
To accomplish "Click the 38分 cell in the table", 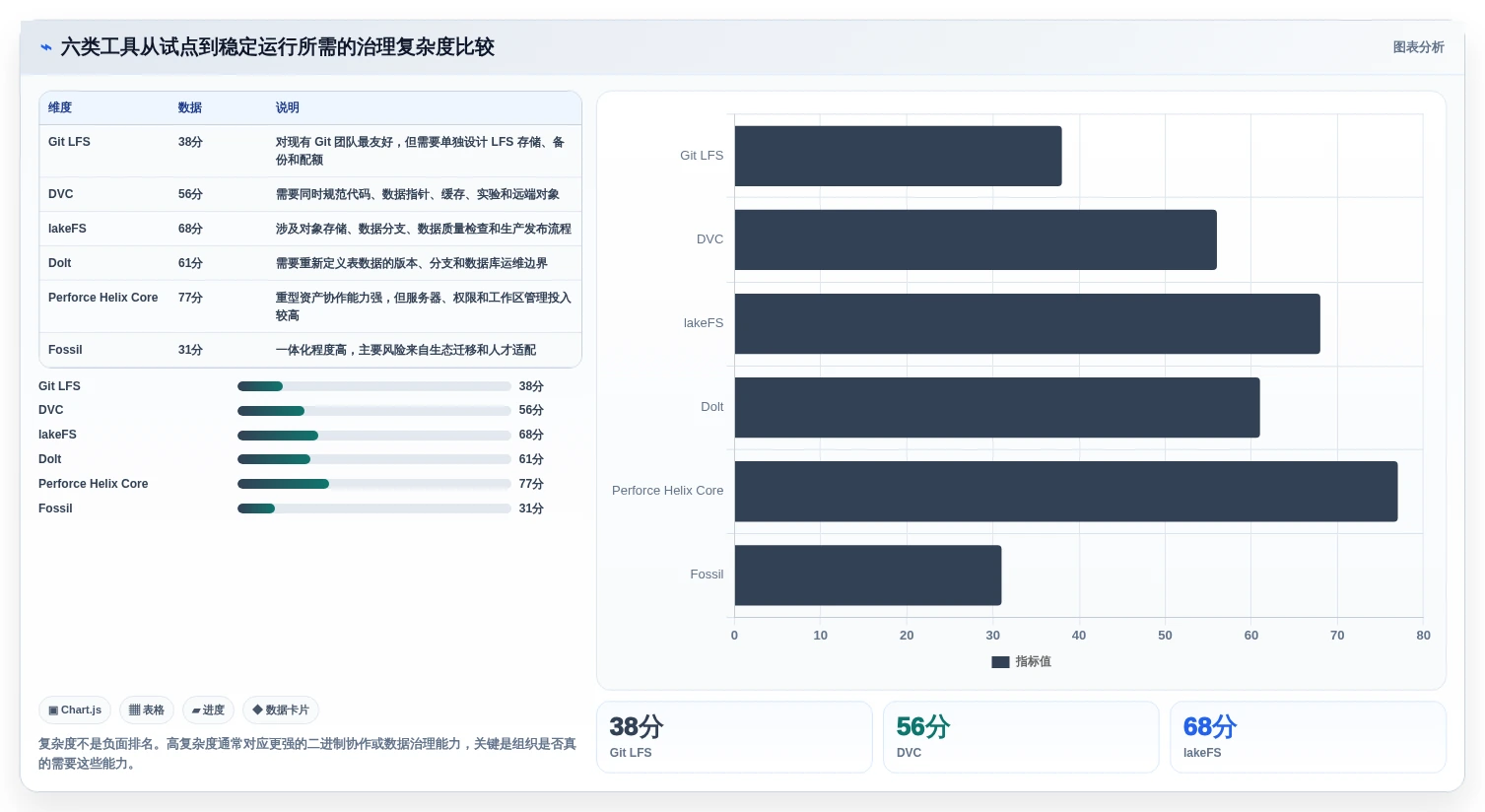I will (x=190, y=142).
